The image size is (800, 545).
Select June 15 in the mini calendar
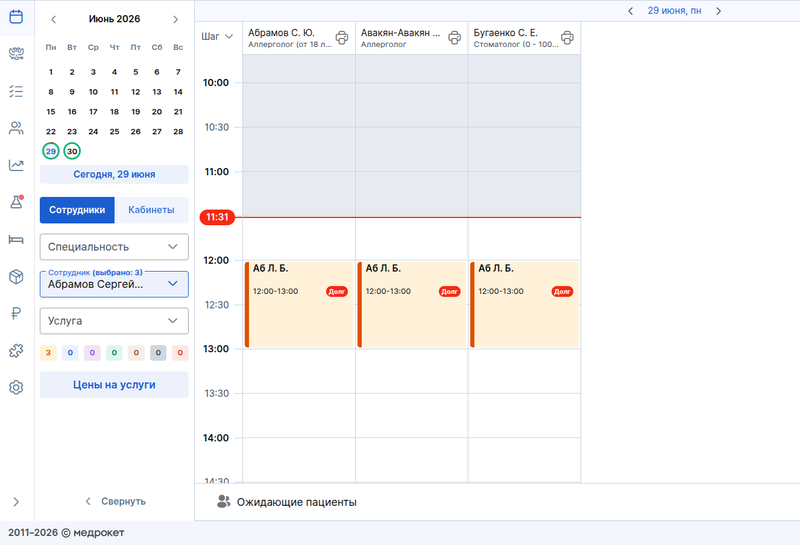click(51, 112)
